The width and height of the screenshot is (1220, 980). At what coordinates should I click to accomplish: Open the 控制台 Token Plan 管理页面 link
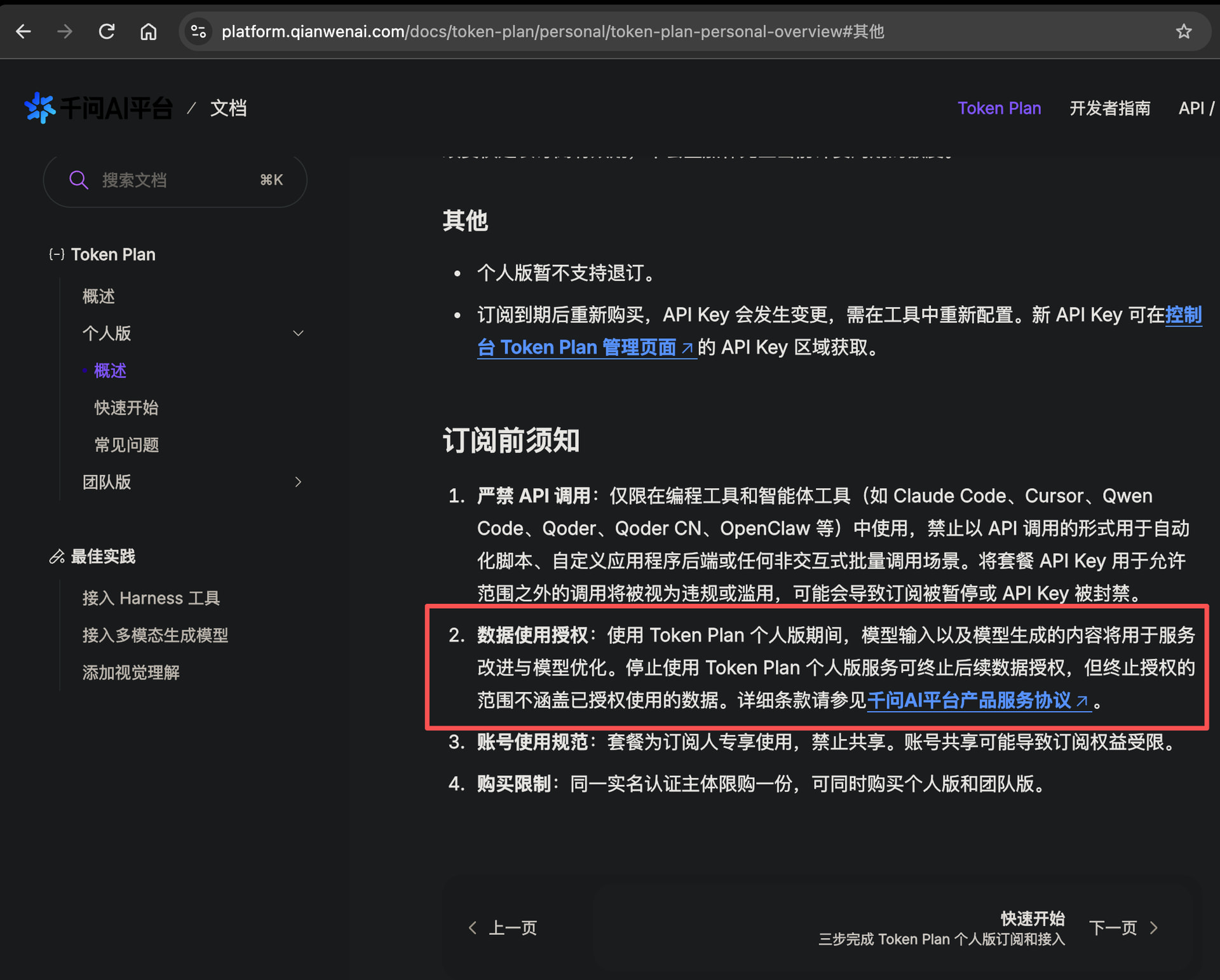(585, 348)
